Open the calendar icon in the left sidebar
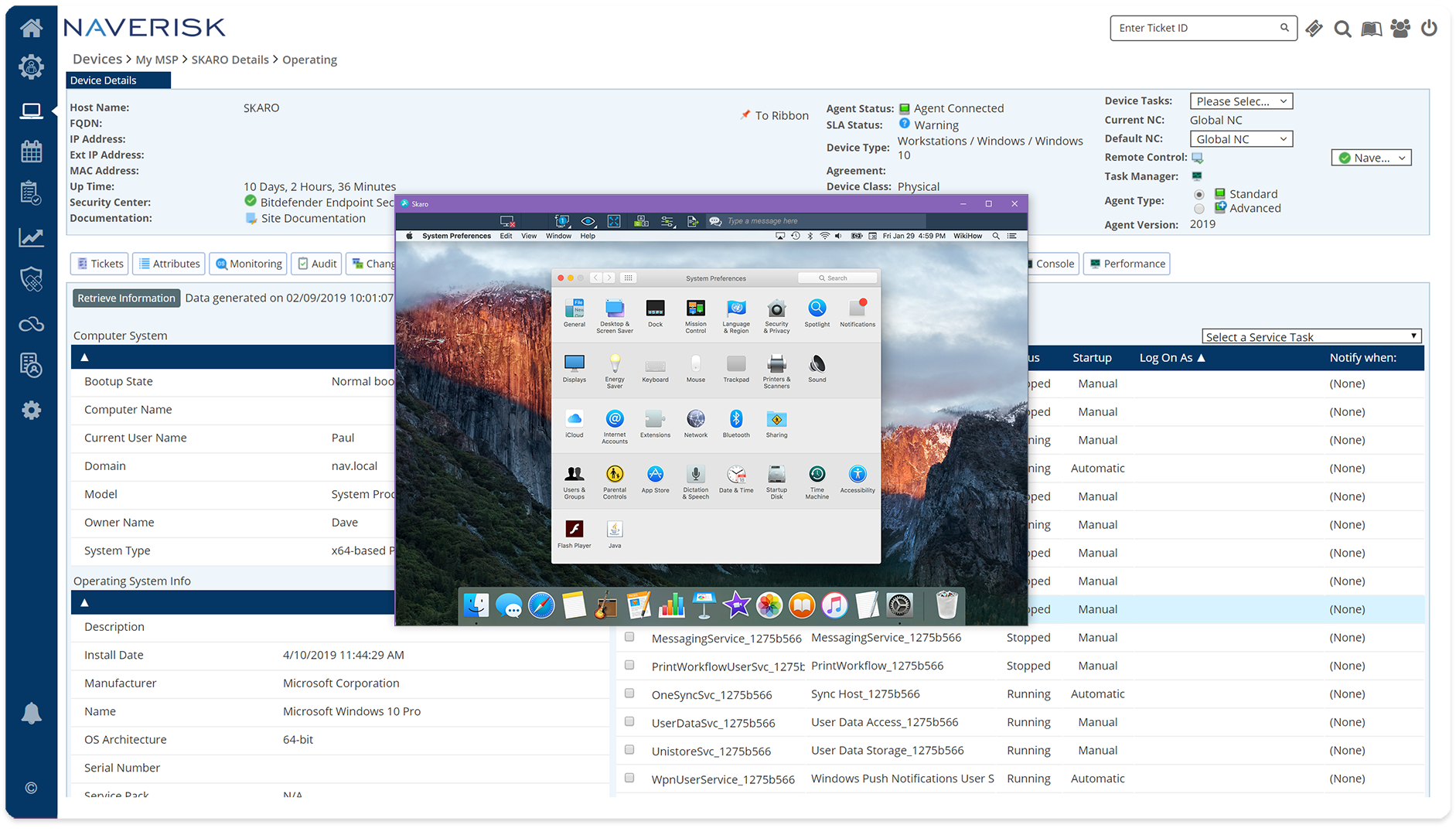1456x835 pixels. click(x=31, y=152)
